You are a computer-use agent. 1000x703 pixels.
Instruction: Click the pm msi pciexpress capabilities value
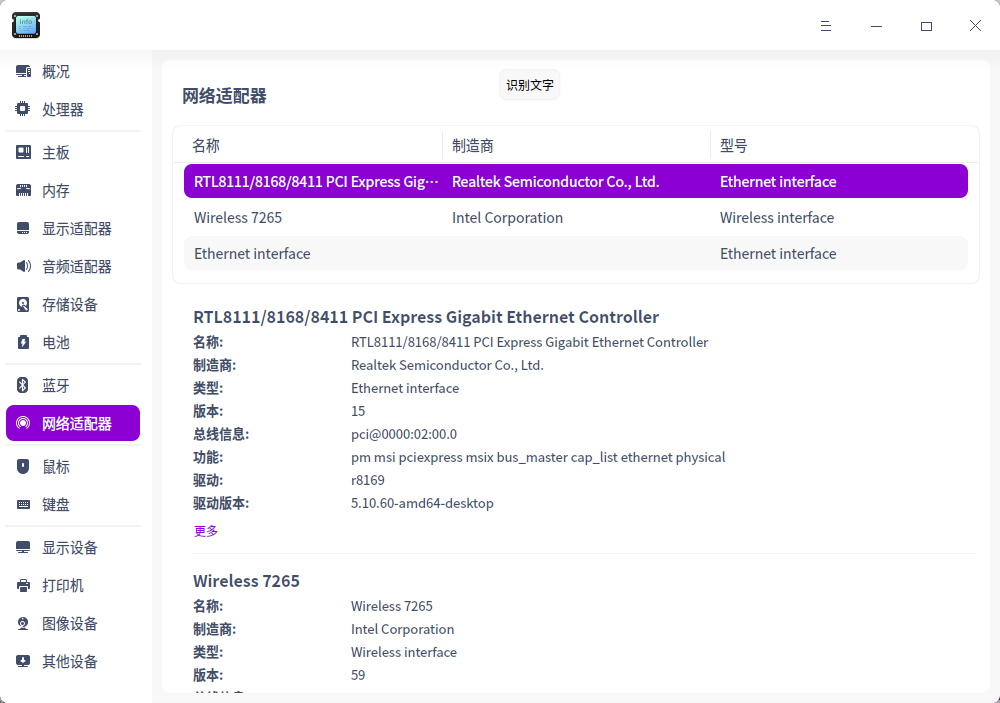click(x=538, y=457)
